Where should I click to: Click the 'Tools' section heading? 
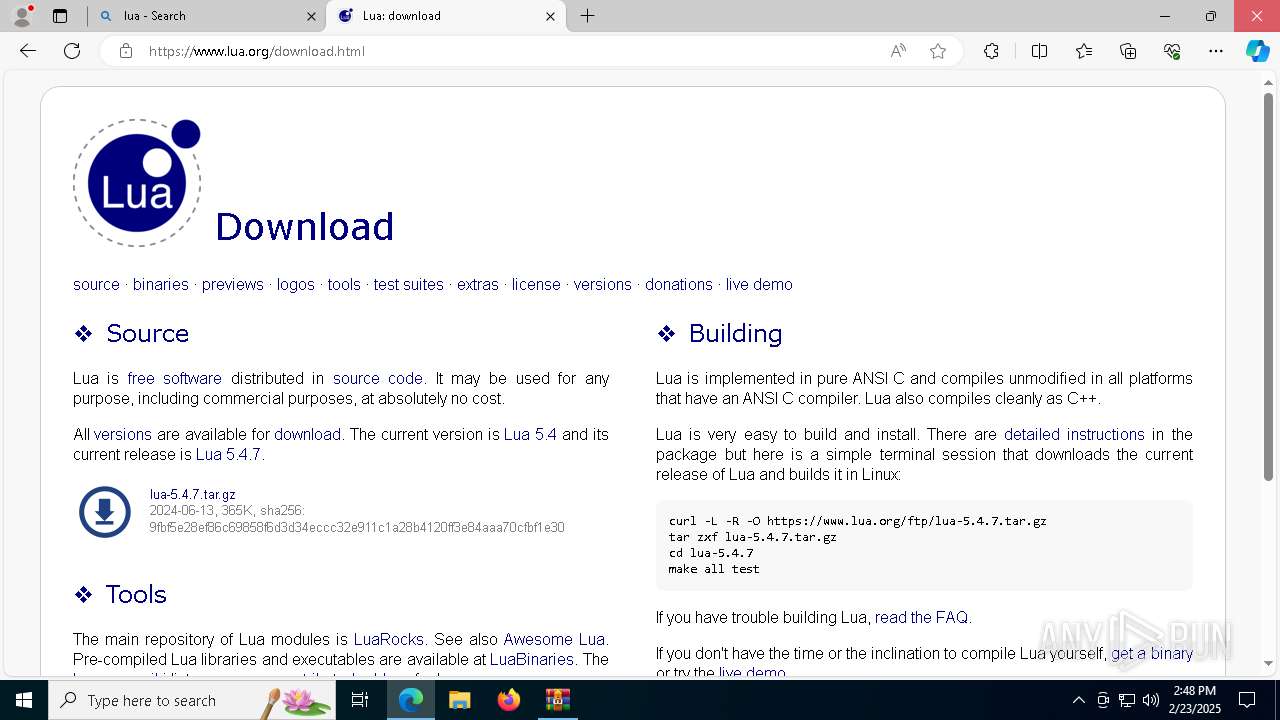pos(136,595)
